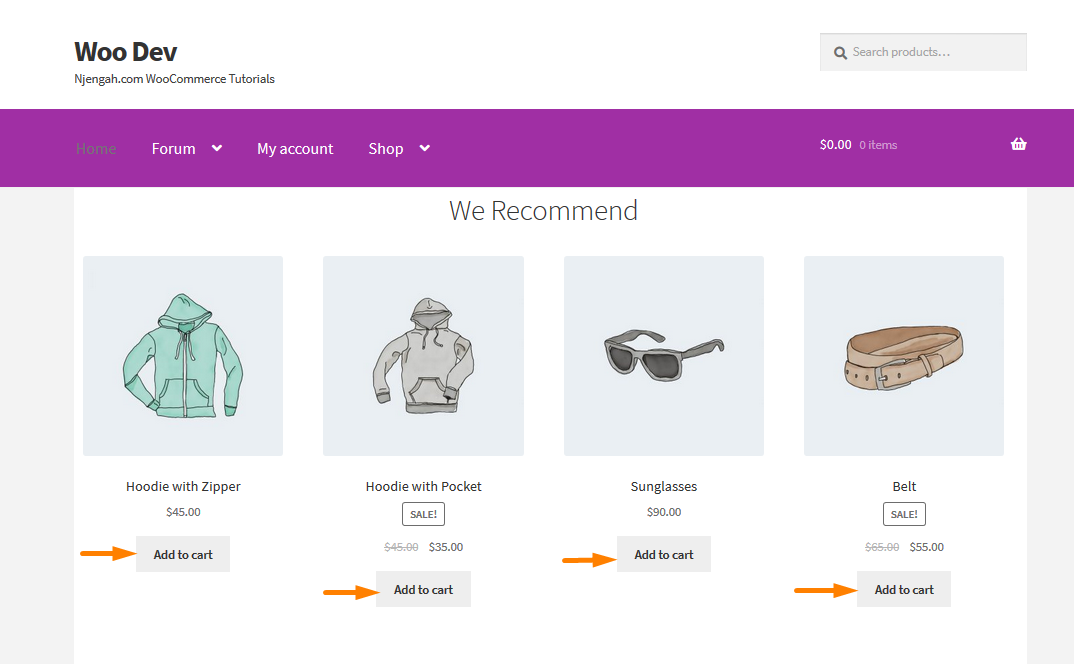Click the $35.00 Hoodie with Pocket sale price
Viewport: 1074px width, 664px height.
(x=446, y=547)
